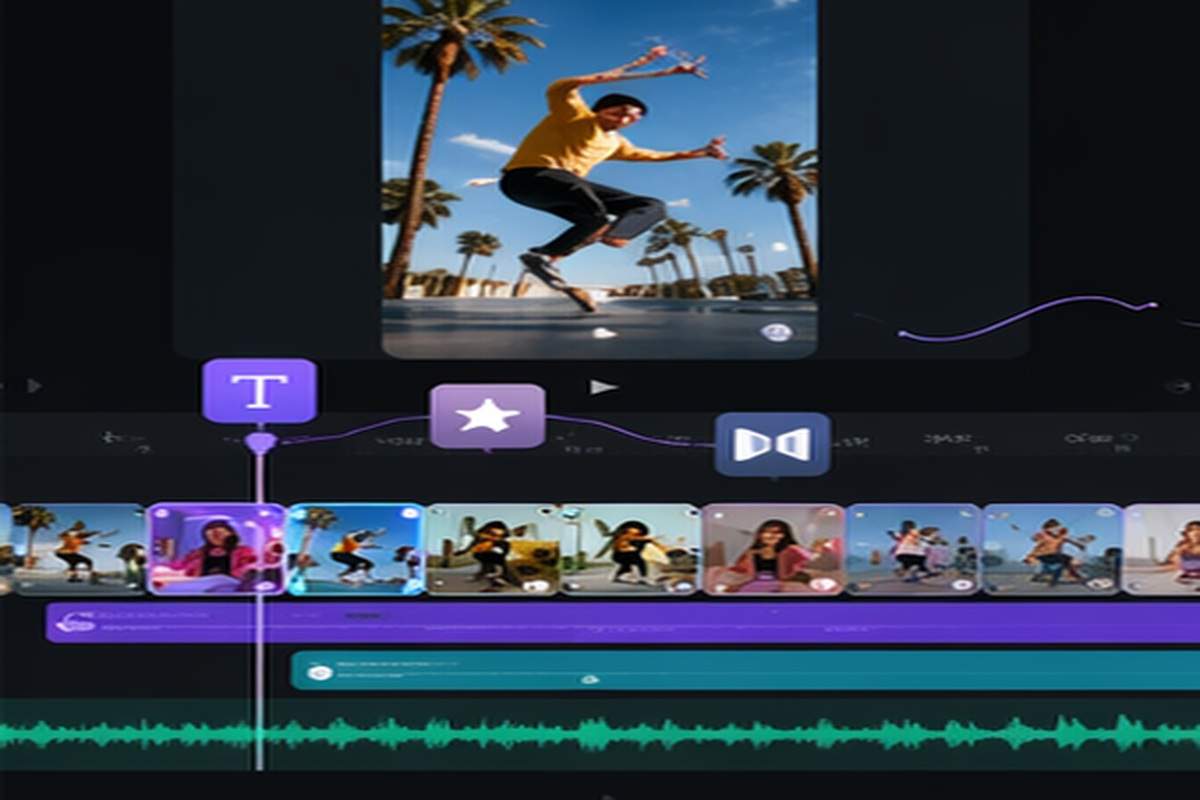
Task: Click the small marker inside the teal track
Action: (590, 679)
